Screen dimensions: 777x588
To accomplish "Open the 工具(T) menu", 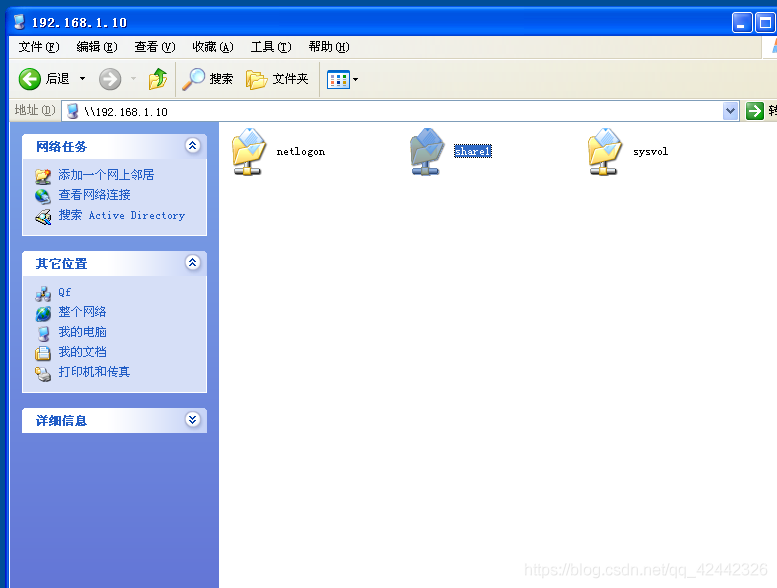I will point(271,47).
